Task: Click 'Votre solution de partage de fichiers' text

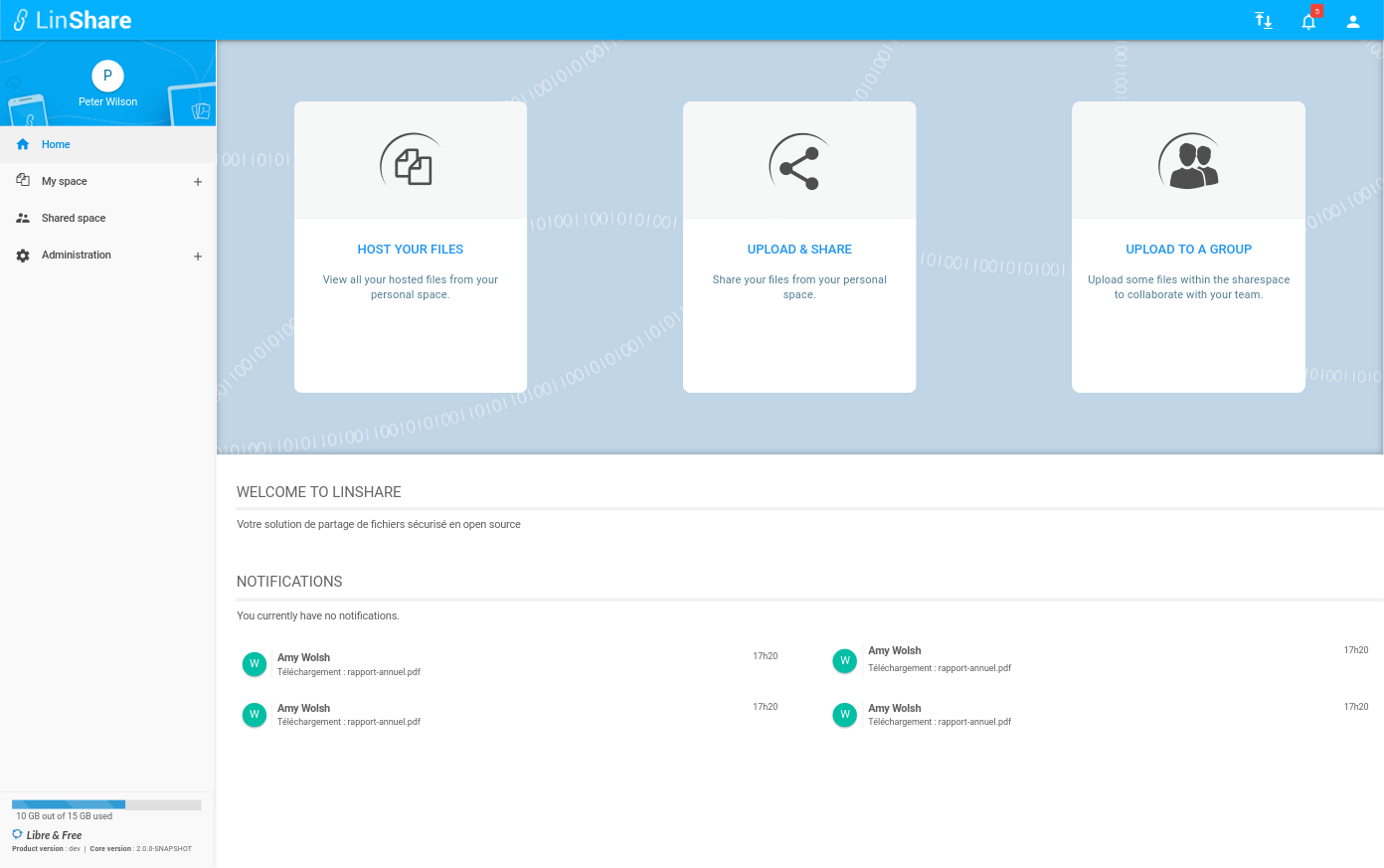Action: pyautogui.click(x=379, y=524)
